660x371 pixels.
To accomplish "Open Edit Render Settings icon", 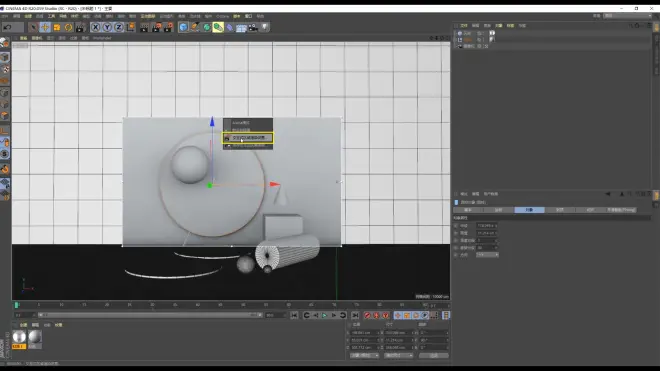I will [x=168, y=27].
